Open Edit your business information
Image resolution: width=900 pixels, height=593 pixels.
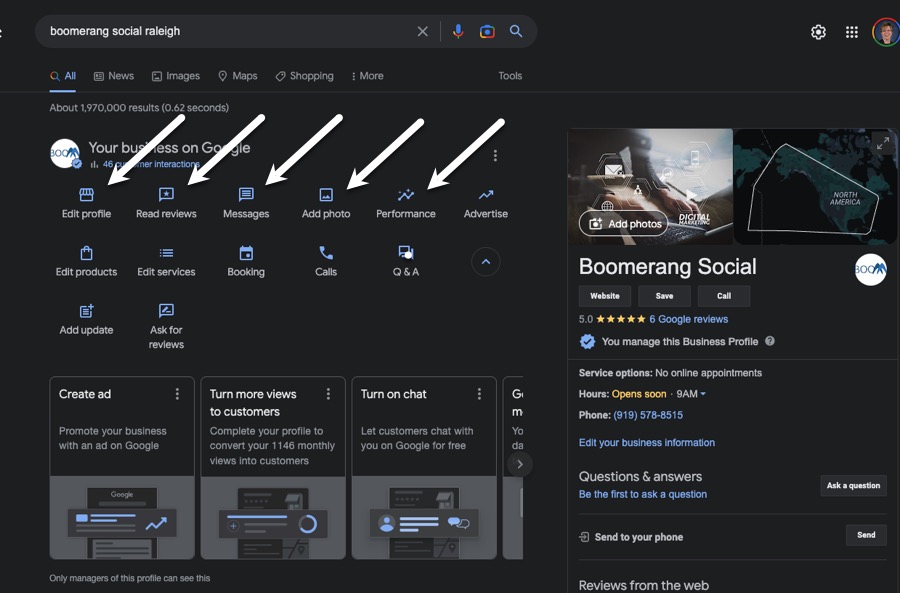(x=647, y=443)
